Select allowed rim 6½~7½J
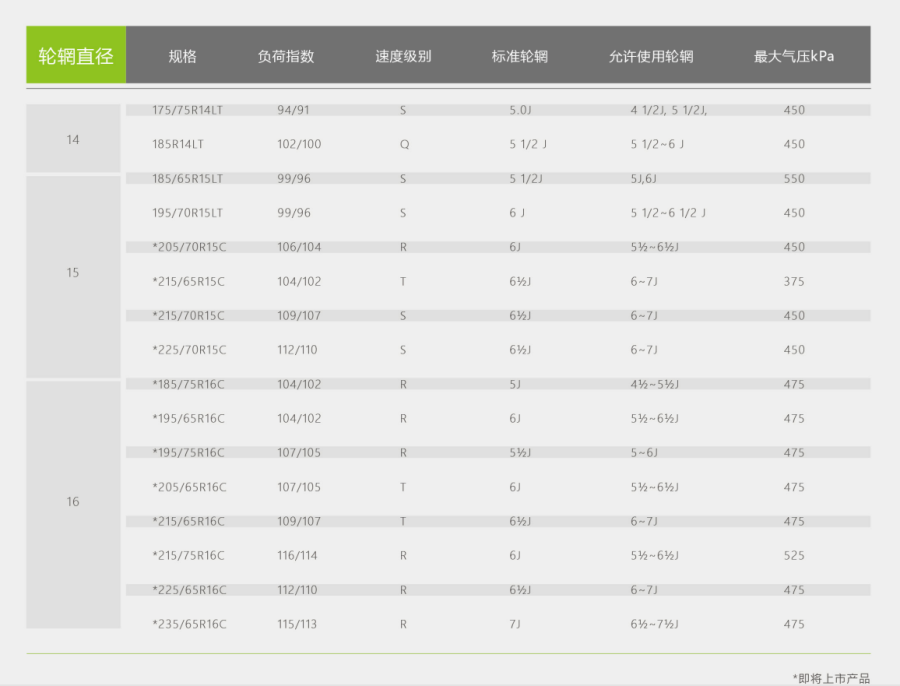Screen dimensions: 900x686 (x=654, y=624)
